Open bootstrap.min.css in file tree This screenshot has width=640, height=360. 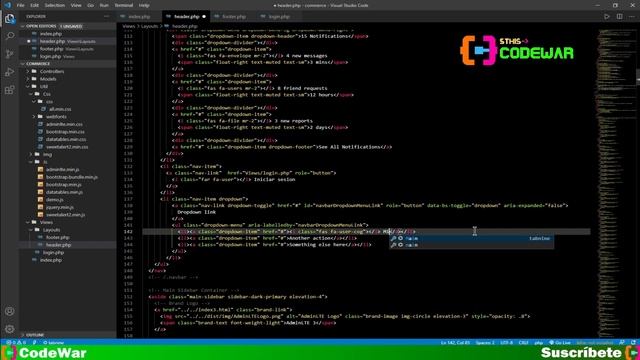coord(65,132)
